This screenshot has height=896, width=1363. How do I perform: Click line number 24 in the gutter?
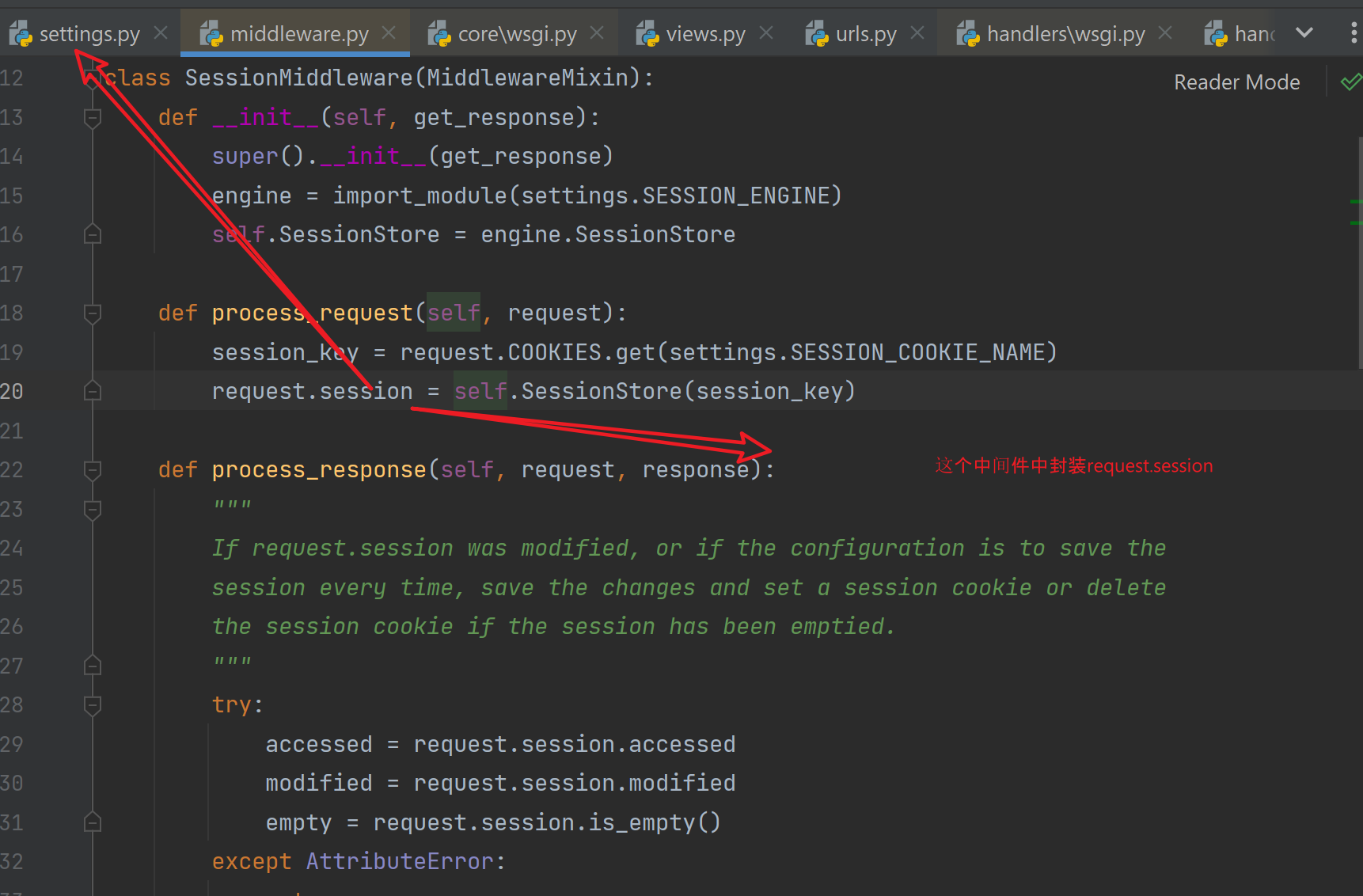pyautogui.click(x=12, y=548)
